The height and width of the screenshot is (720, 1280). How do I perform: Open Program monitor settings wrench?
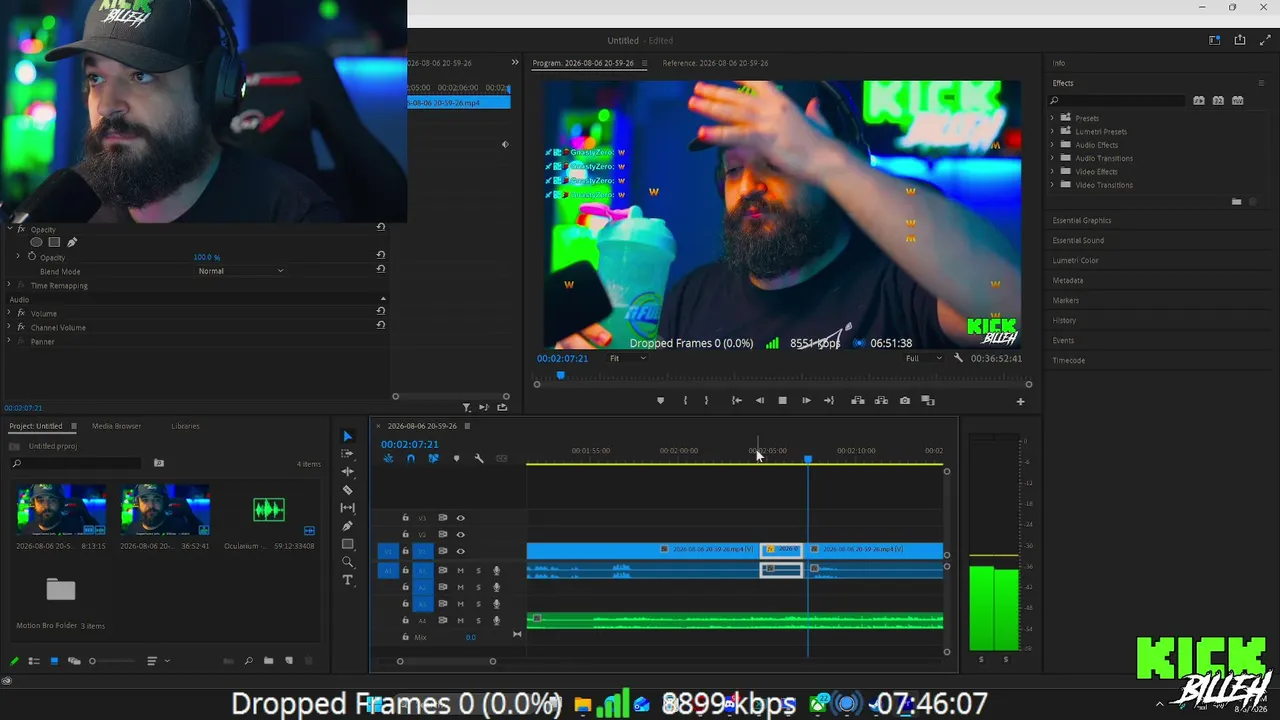(x=958, y=358)
